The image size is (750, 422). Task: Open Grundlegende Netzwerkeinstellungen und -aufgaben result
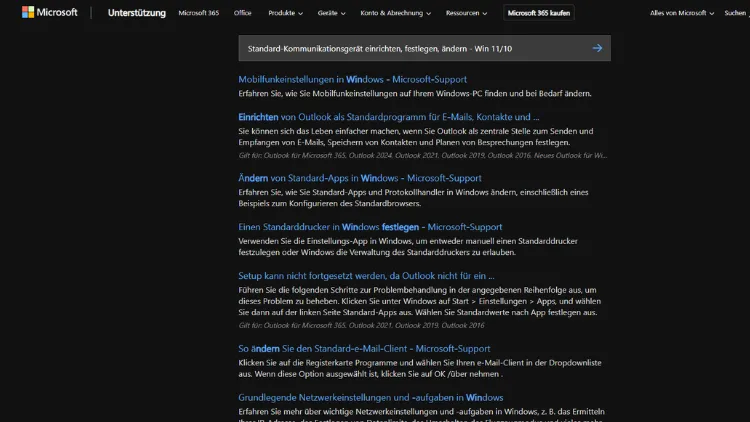(x=371, y=397)
